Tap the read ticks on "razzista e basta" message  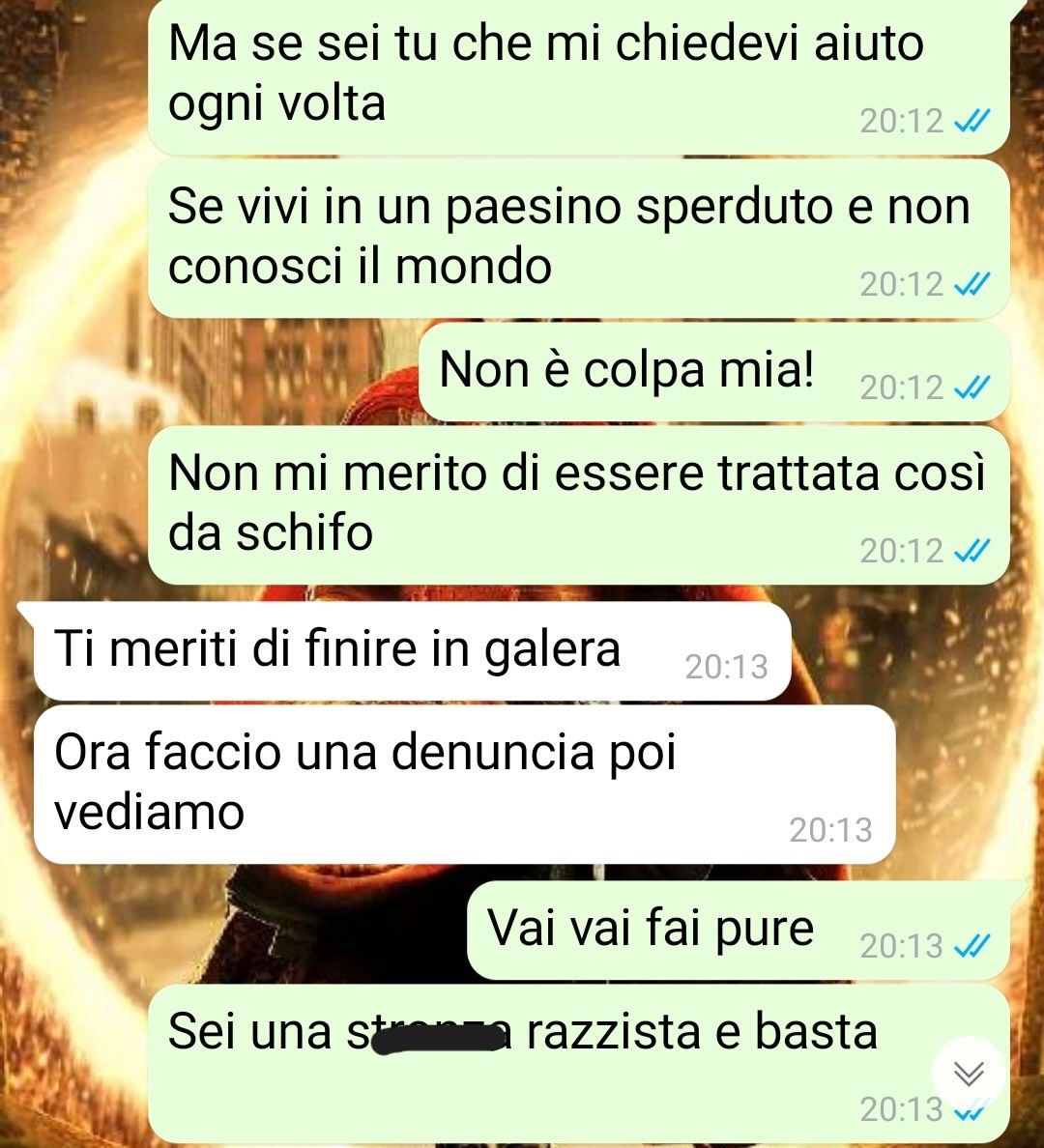pos(972,1111)
